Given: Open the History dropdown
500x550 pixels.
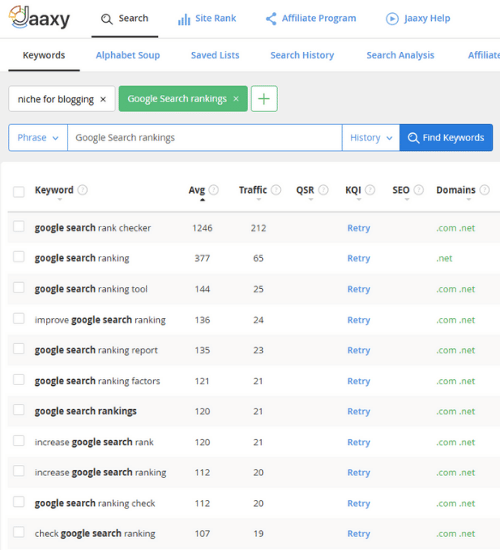Looking at the screenshot, I should [x=371, y=138].
